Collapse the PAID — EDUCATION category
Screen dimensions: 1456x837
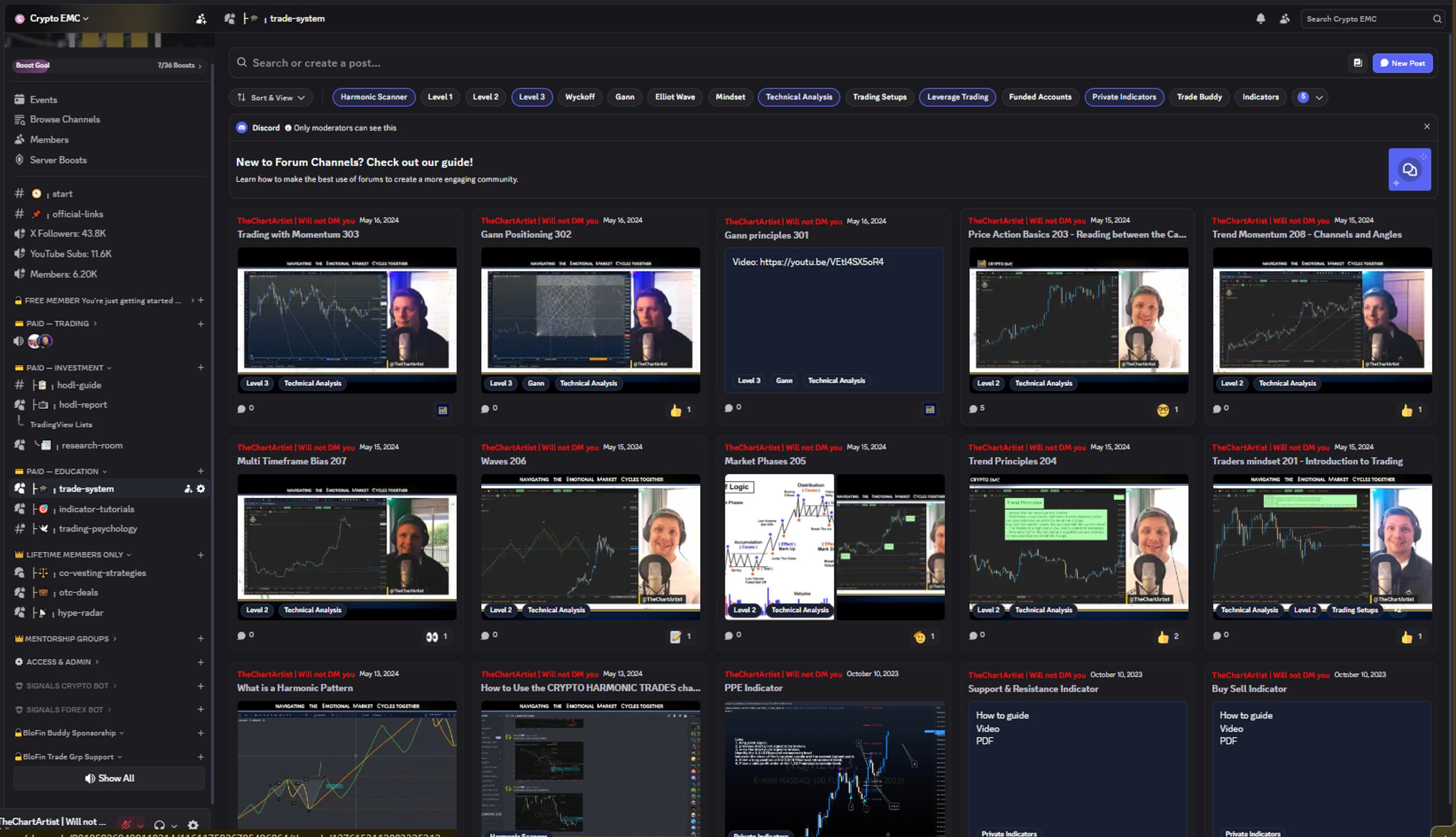61,471
